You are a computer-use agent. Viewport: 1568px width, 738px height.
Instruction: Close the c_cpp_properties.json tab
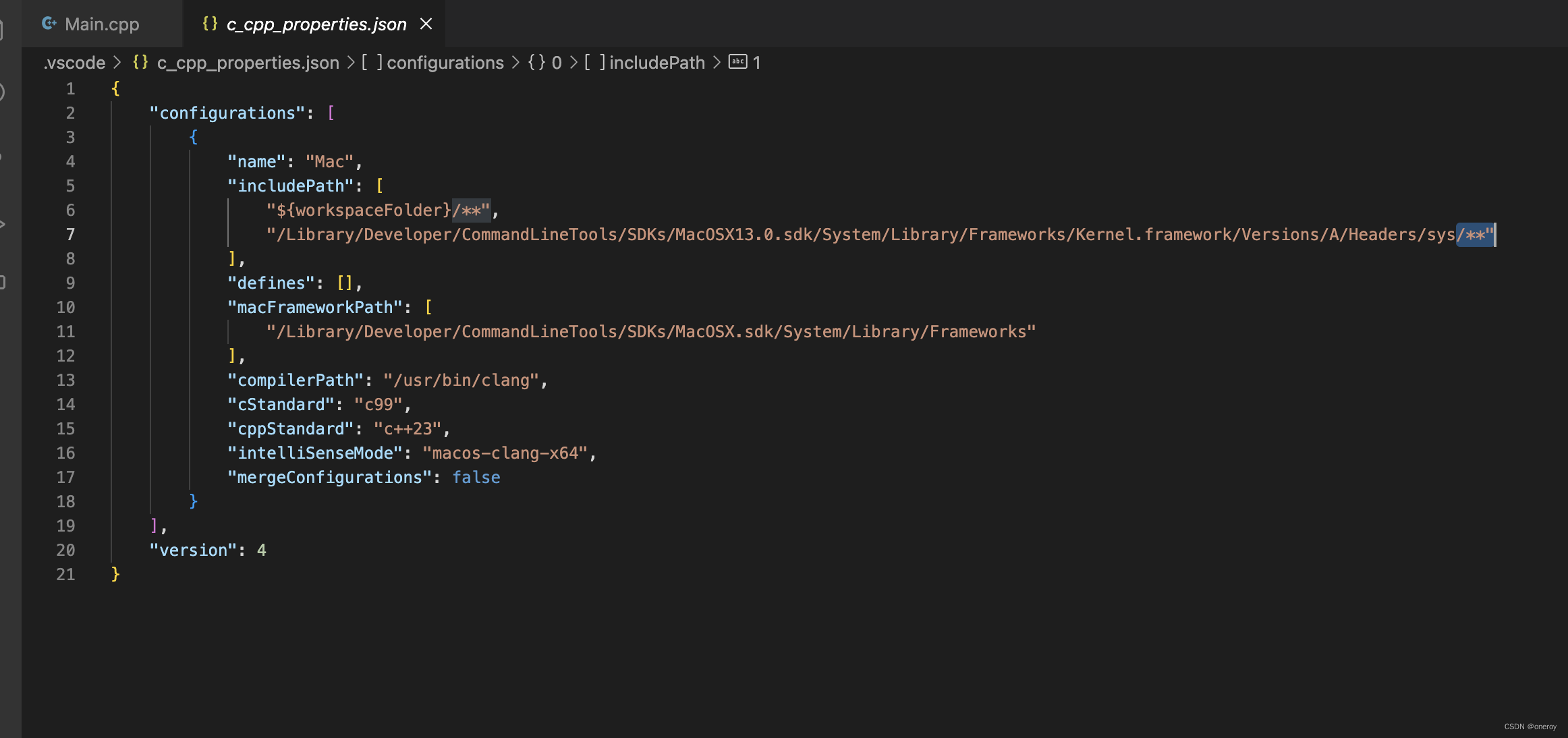426,23
